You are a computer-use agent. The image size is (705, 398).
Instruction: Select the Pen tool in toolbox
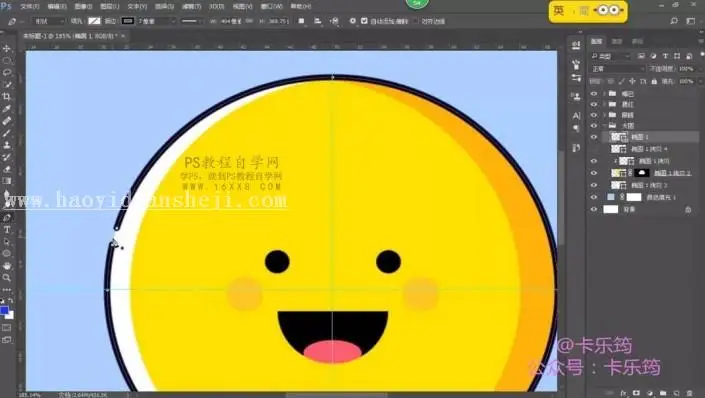[7, 218]
